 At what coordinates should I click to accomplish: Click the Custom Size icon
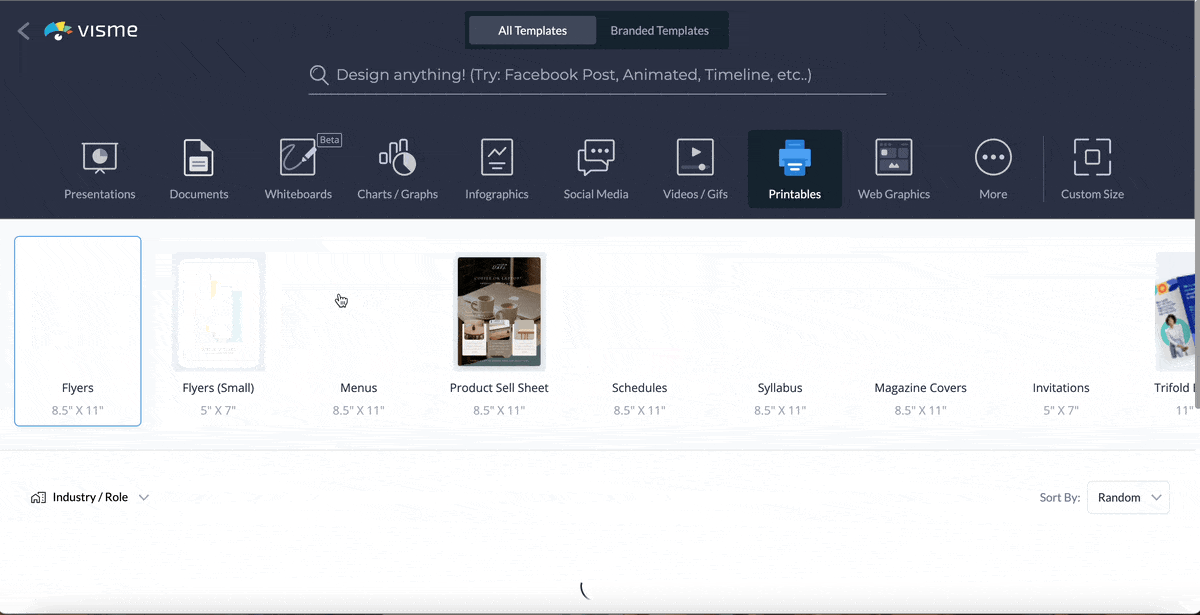pos(1092,158)
